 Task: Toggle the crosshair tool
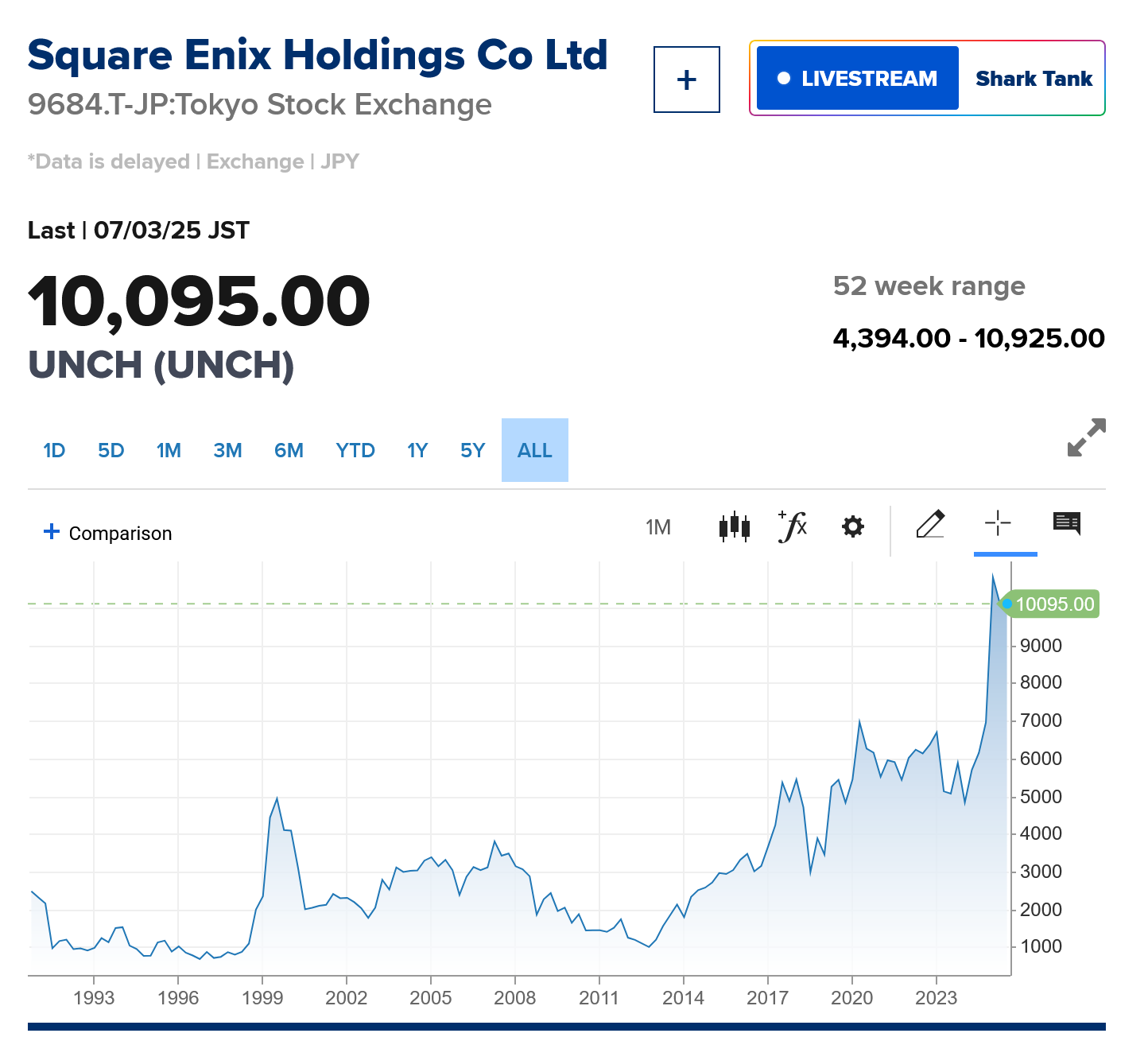[x=998, y=523]
